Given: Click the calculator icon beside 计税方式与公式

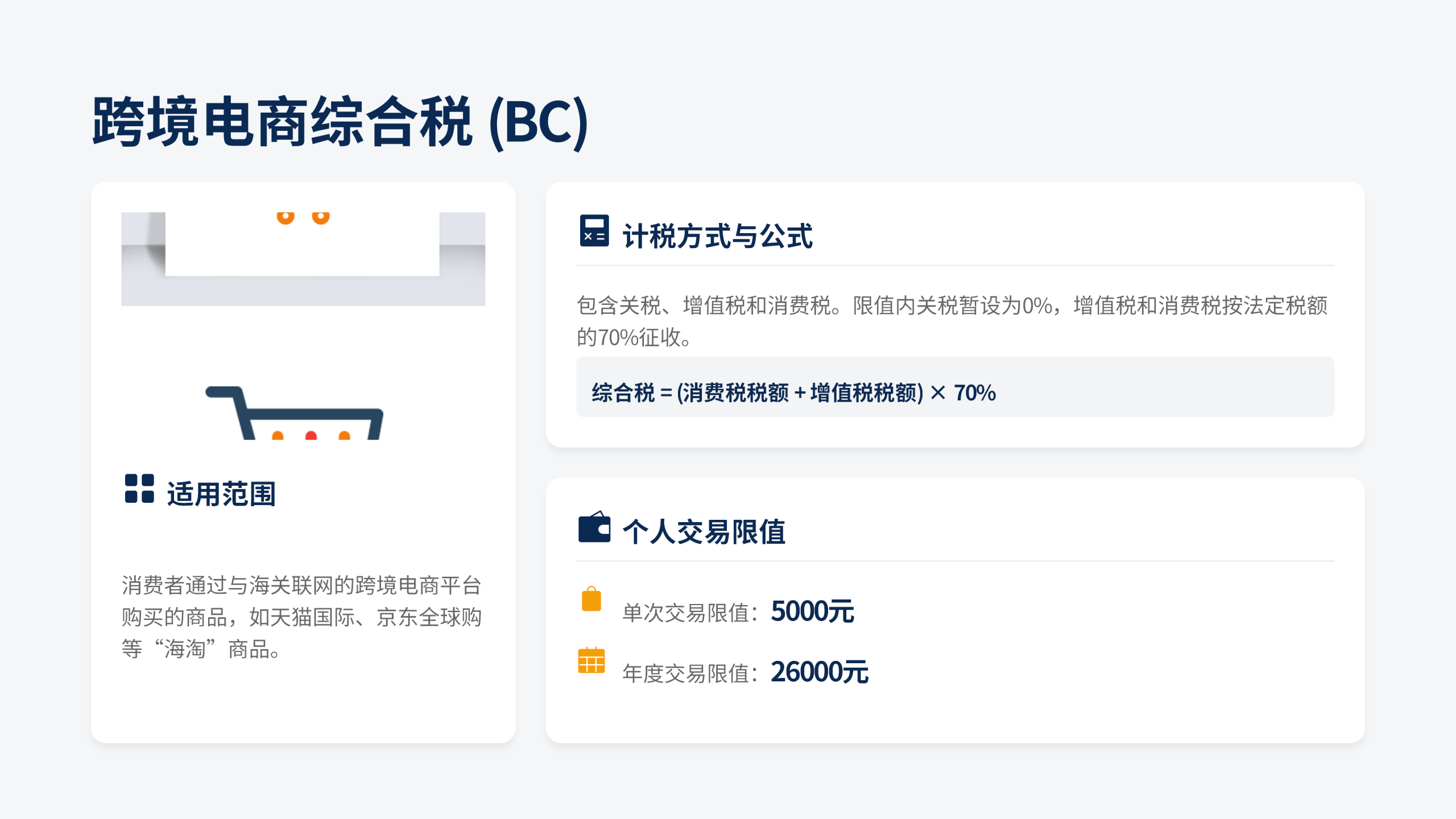Looking at the screenshot, I should pyautogui.click(x=594, y=230).
